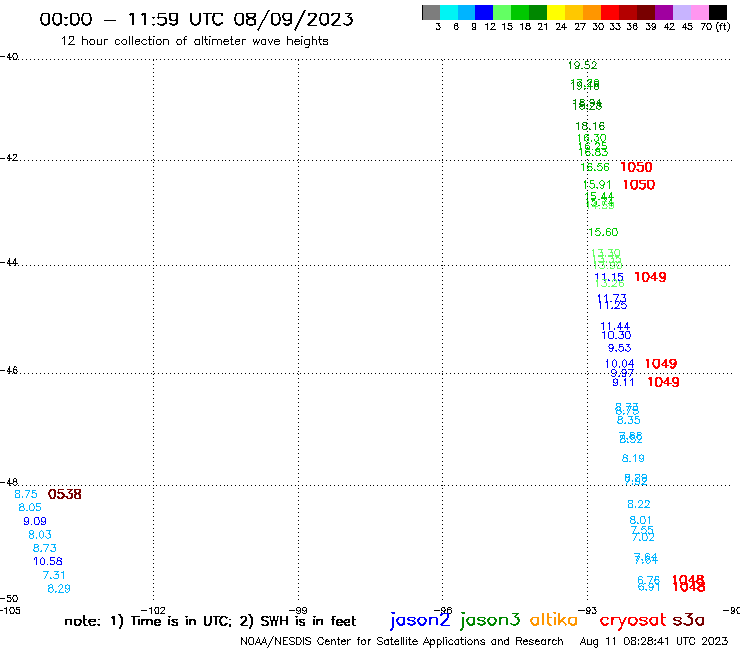Click the 'Aug 11 08:28:41 UTC 2023' timestamp
This screenshot has height=650, width=740.
tap(654, 641)
